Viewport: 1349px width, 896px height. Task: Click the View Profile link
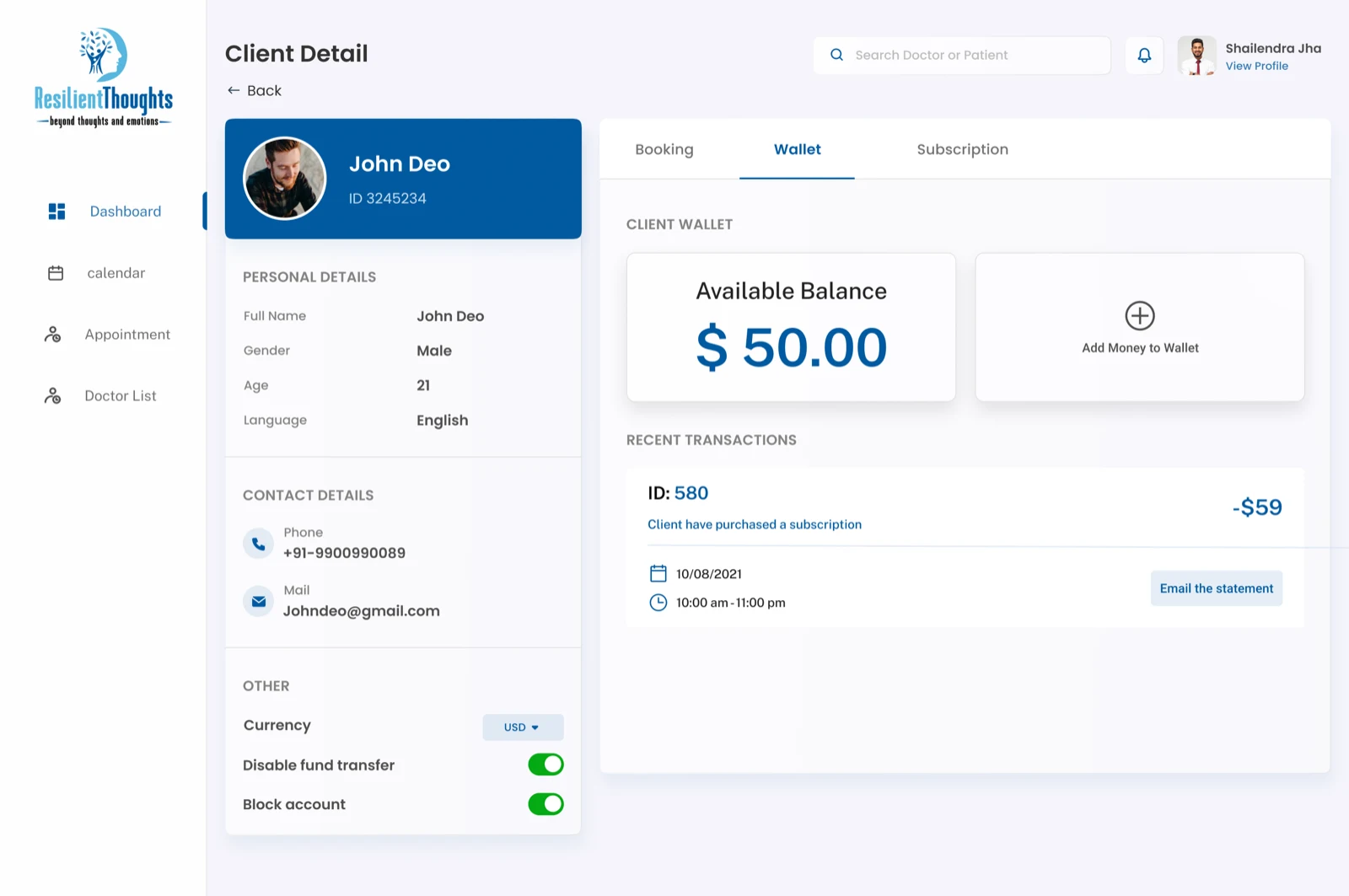pyautogui.click(x=1256, y=66)
